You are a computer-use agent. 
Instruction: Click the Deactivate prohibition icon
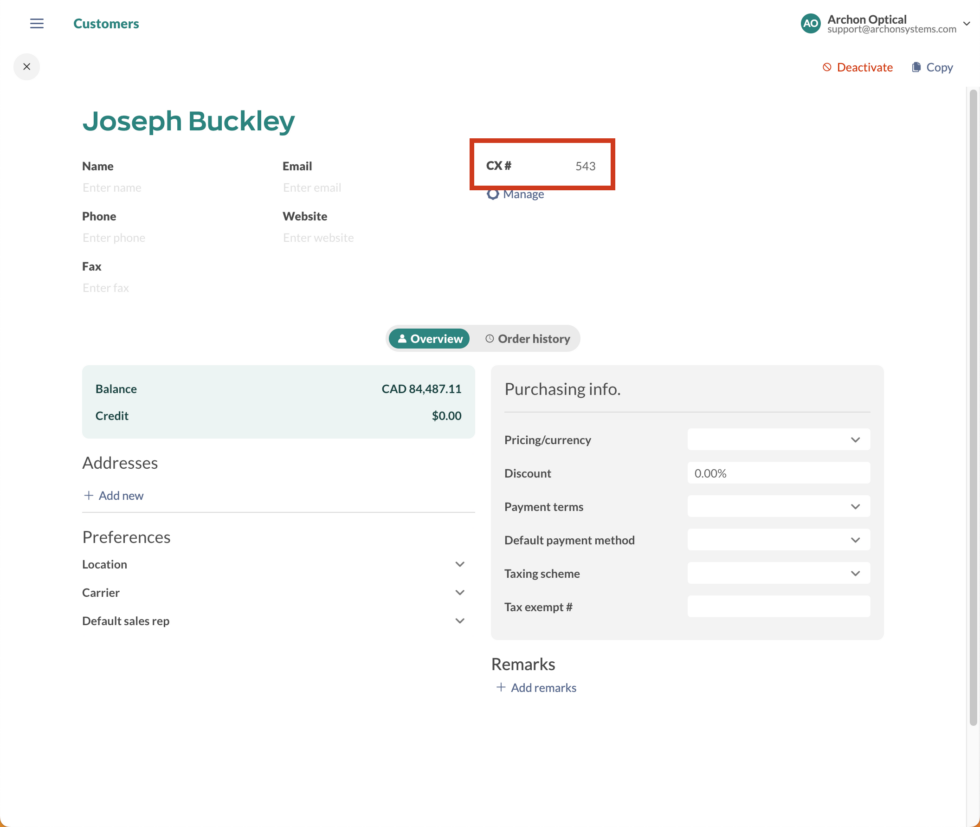[x=826, y=67]
